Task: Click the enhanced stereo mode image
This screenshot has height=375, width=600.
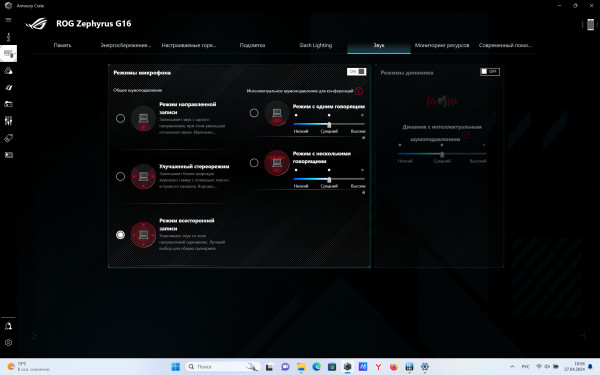Action: 143,176
